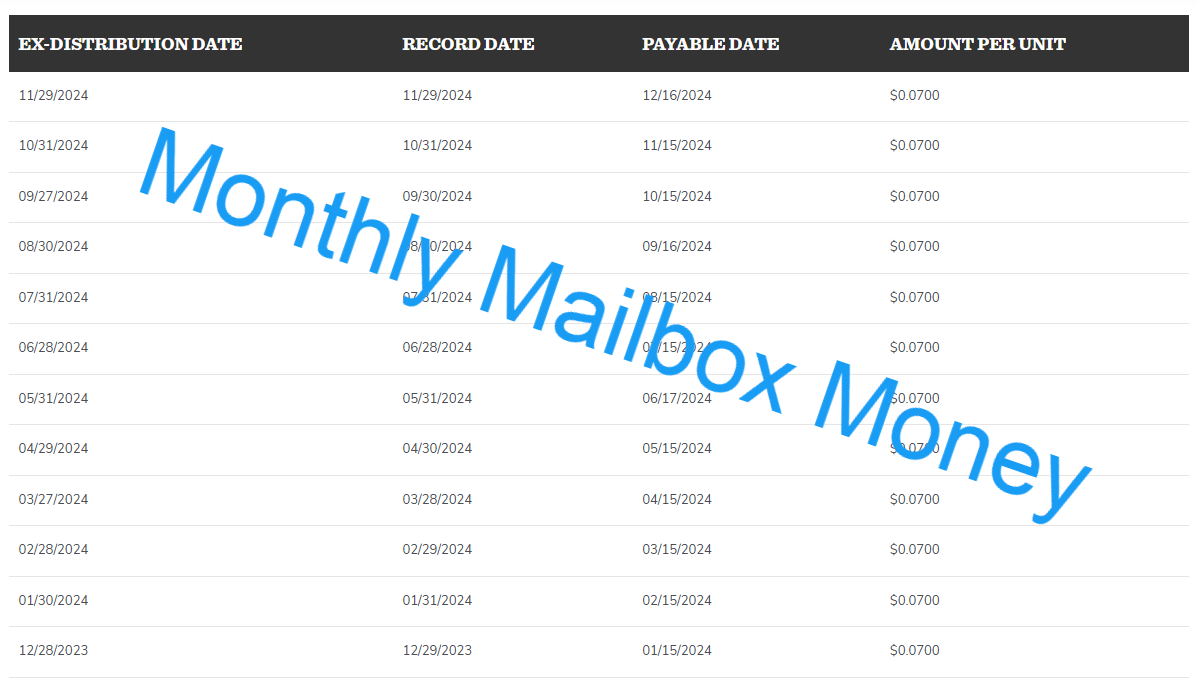The height and width of the screenshot is (687, 1197).
Task: Sort by the EX-DISTRIBUTION DATE column header
Action: [x=130, y=44]
